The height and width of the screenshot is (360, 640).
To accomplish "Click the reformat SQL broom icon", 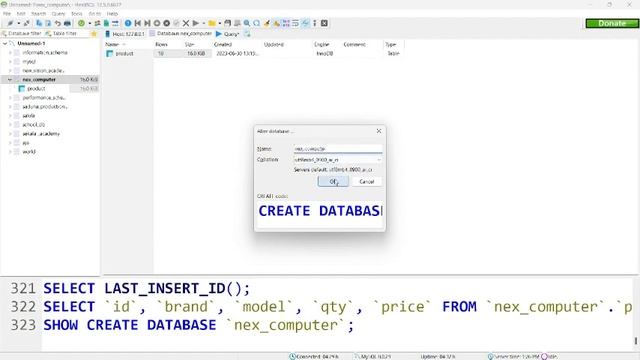I will (267, 23).
